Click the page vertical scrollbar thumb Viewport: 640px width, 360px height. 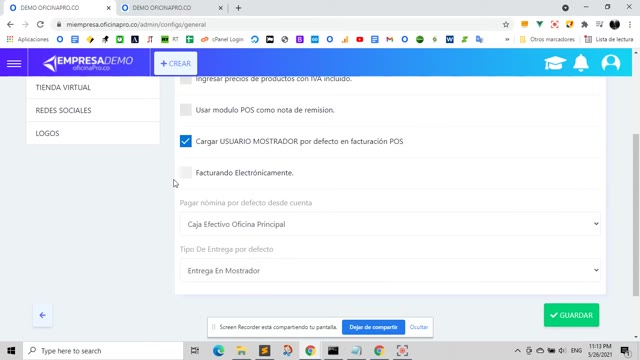[636, 215]
